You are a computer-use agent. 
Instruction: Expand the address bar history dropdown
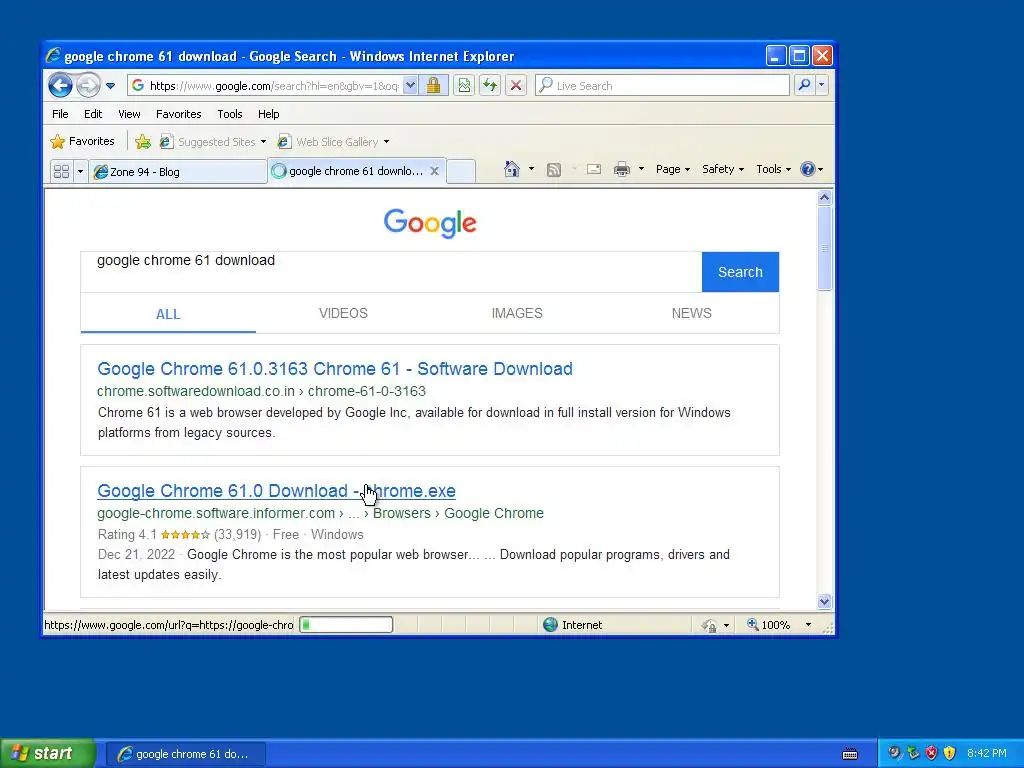(410, 86)
